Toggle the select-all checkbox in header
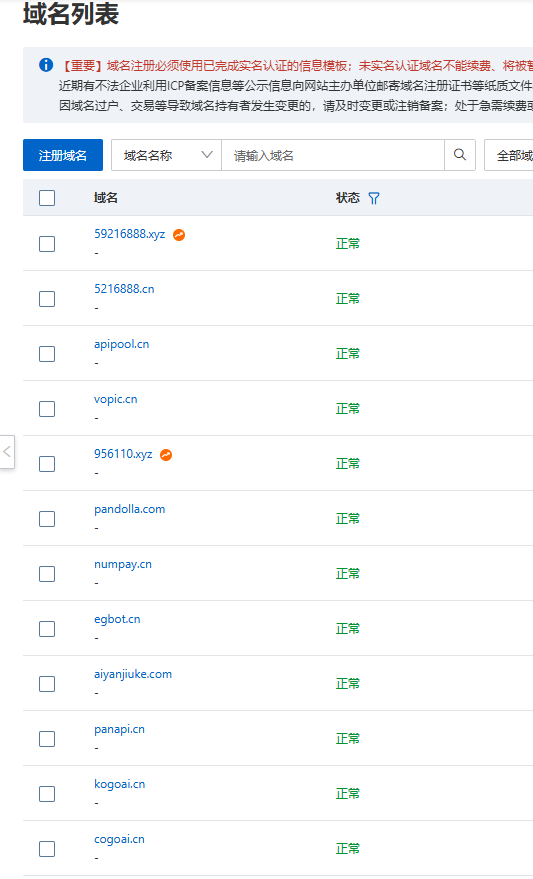The image size is (533, 879). point(47,198)
